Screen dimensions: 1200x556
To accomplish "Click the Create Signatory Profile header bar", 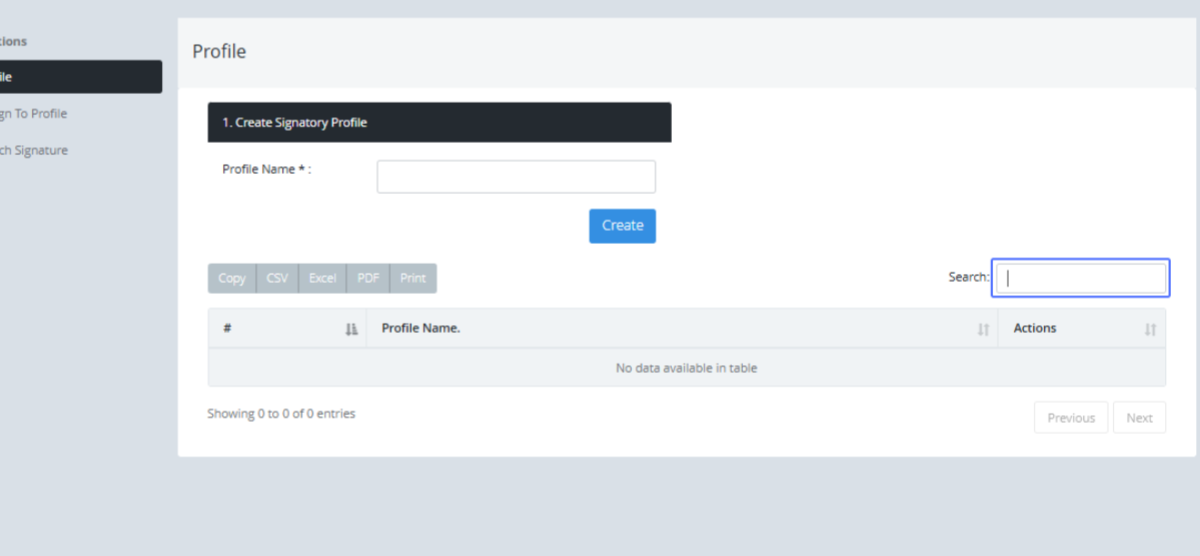I will coord(439,122).
